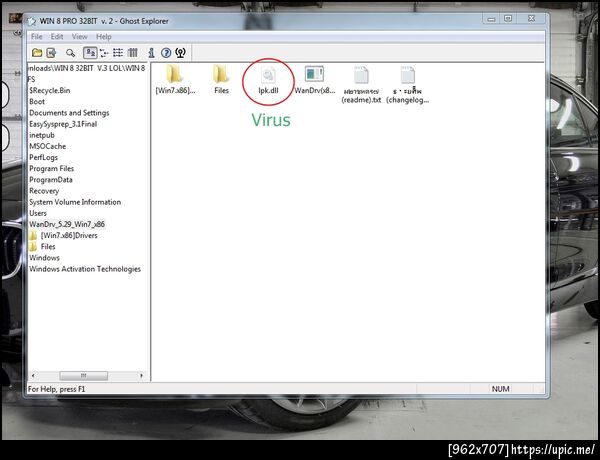Select ProgramData in the tree

pos(51,179)
